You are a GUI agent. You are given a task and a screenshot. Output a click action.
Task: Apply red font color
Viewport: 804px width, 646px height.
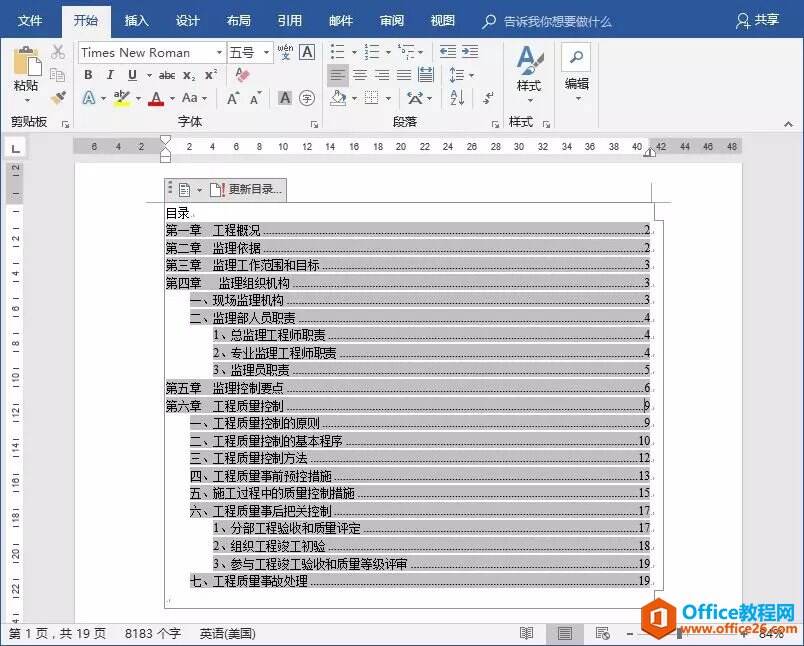tap(156, 97)
